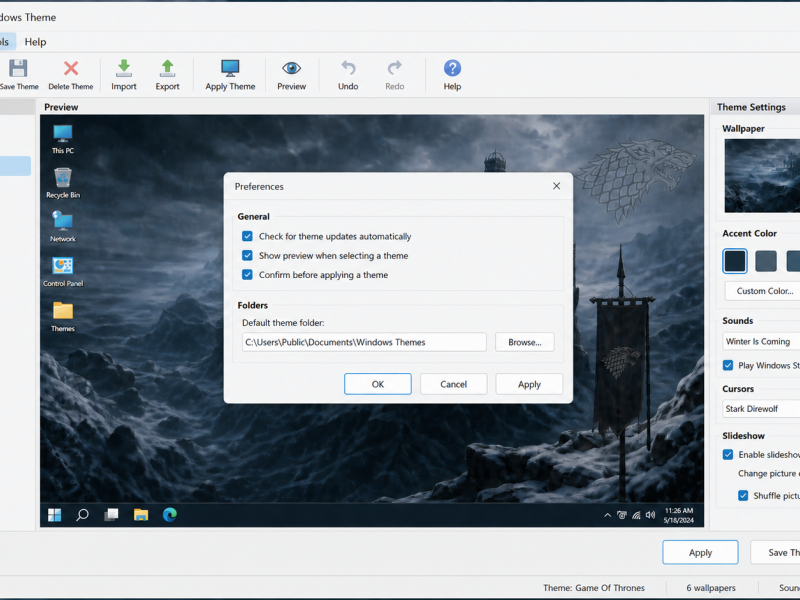Screen dimensions: 800x600
Task: Click the Export toolbar icon
Action: 167,68
